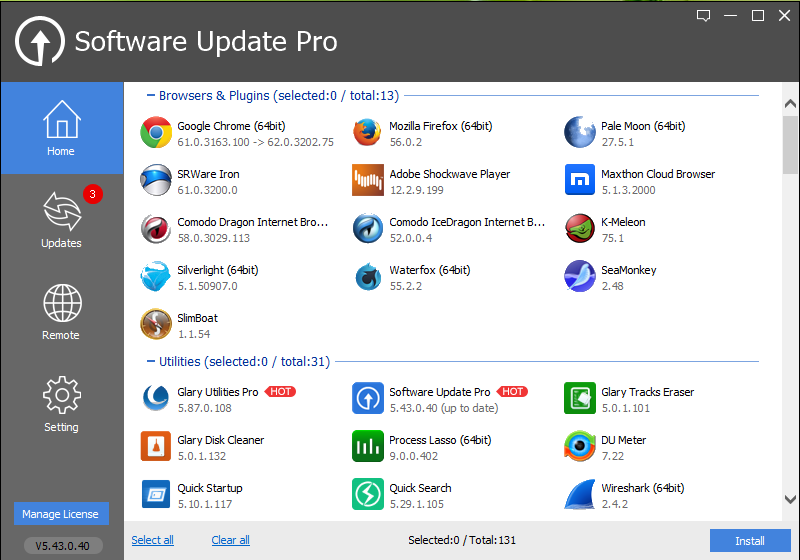
Task: Select the Process Lasso icon
Action: click(368, 446)
